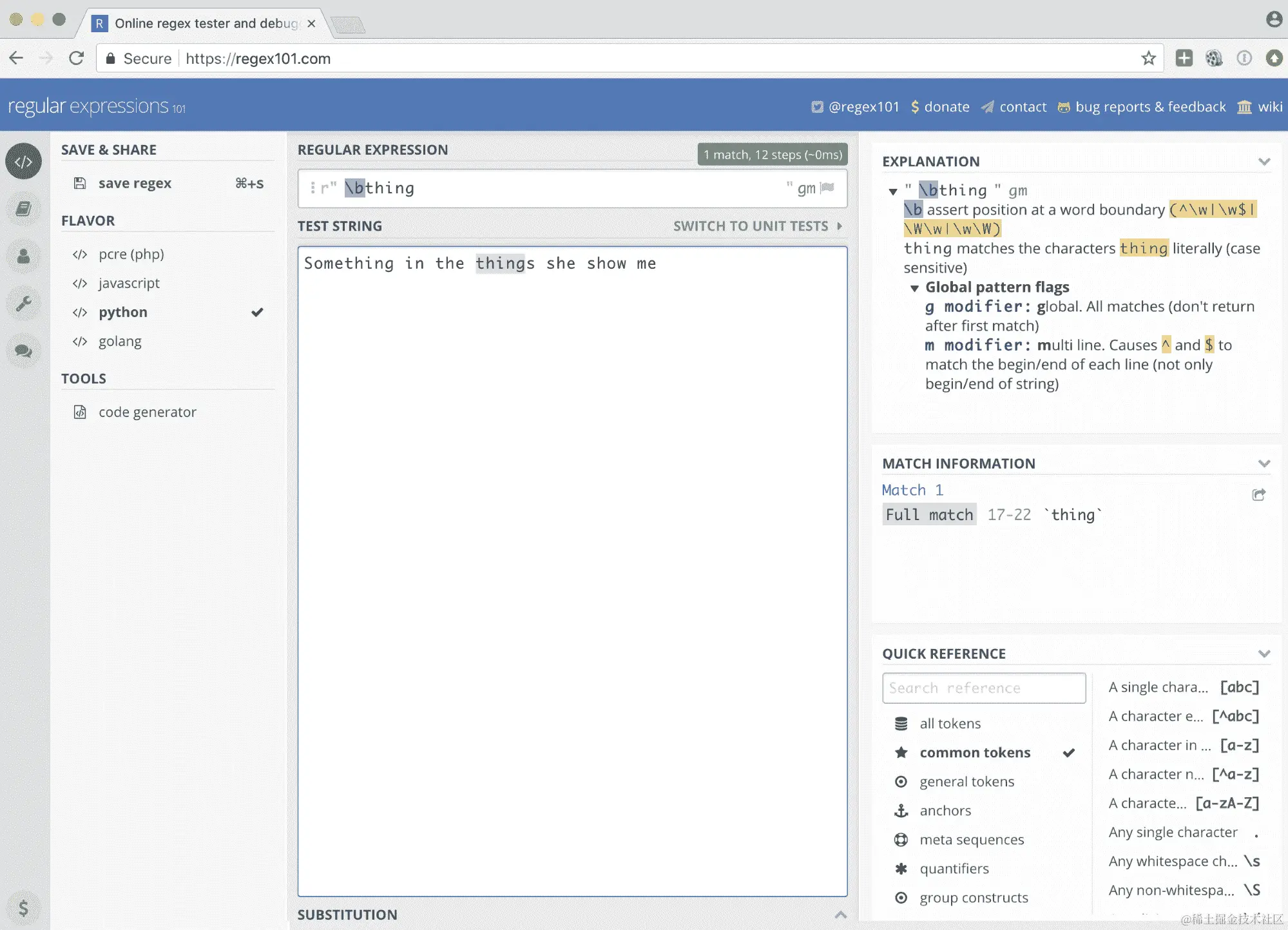Expand the Substitution section

coord(840,915)
